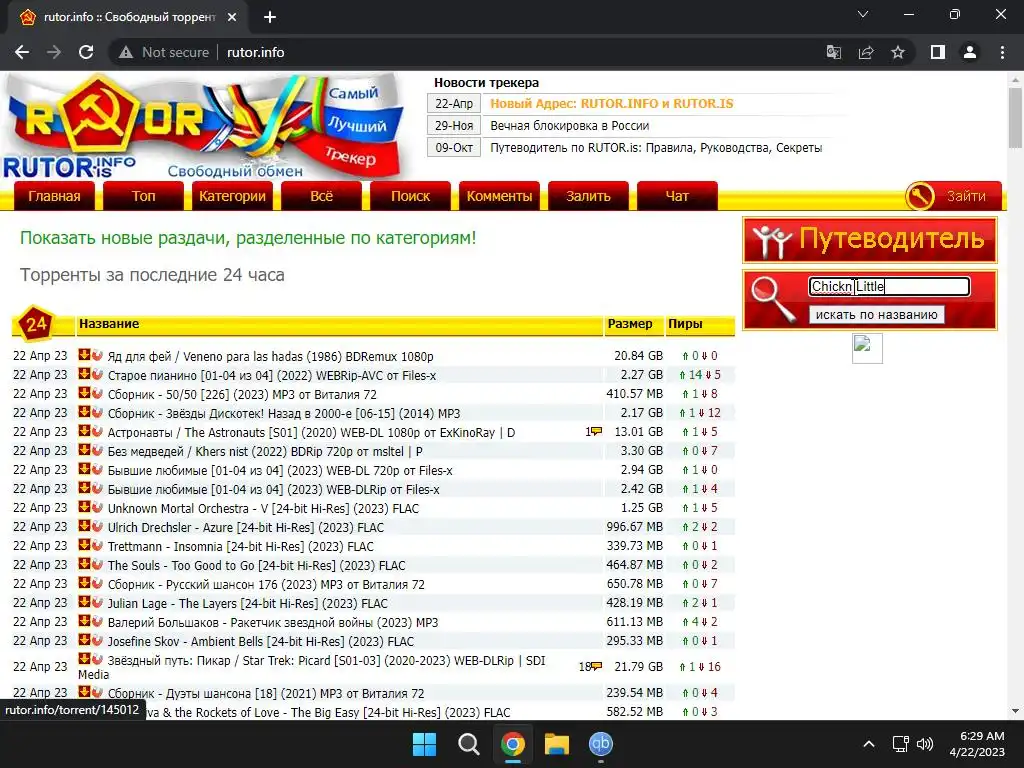Click the volume tray icon

(x=925, y=744)
